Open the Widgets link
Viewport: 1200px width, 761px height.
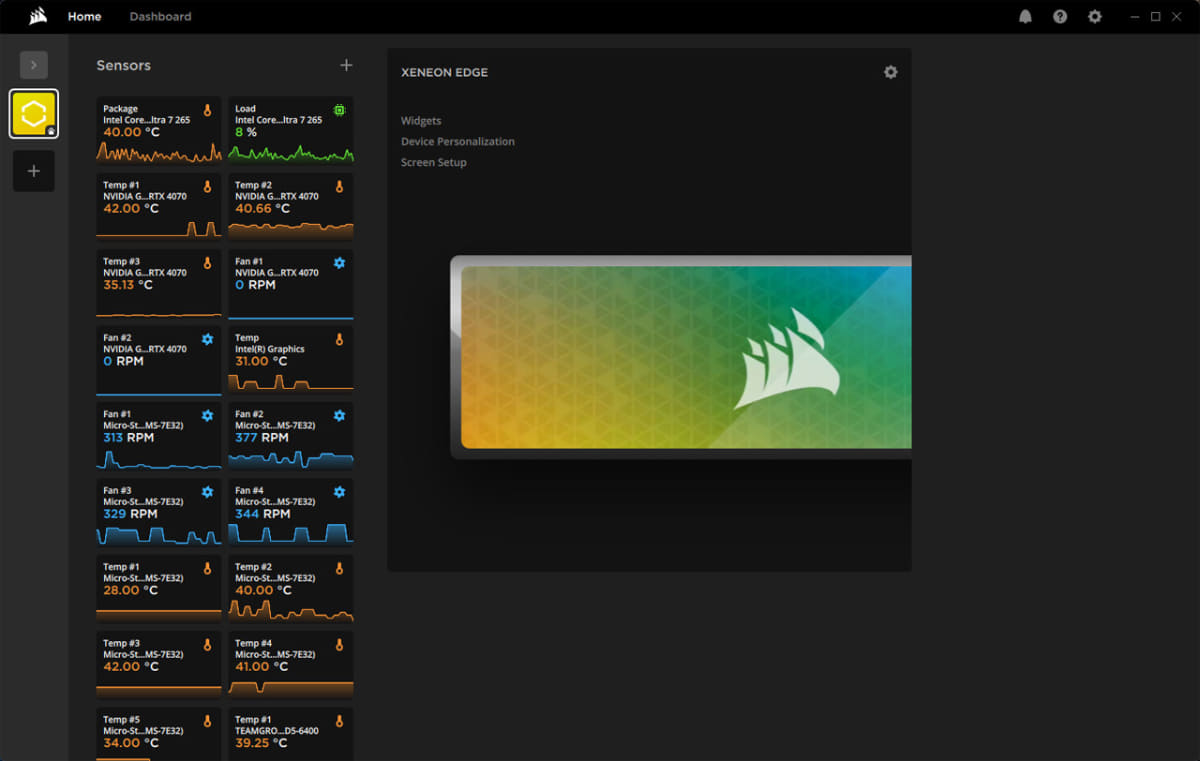click(x=421, y=120)
